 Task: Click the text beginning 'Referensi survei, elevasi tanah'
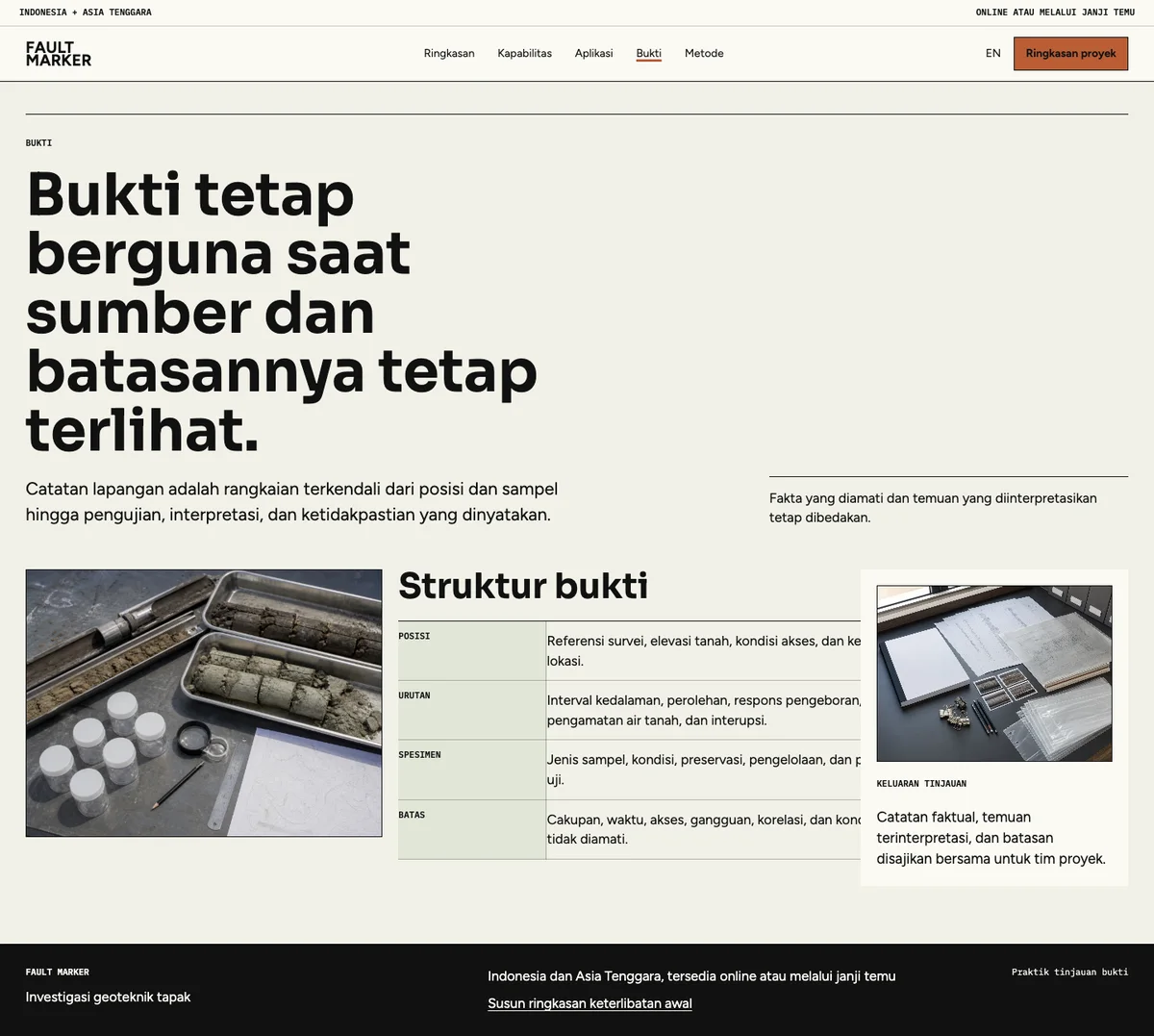[x=704, y=651]
